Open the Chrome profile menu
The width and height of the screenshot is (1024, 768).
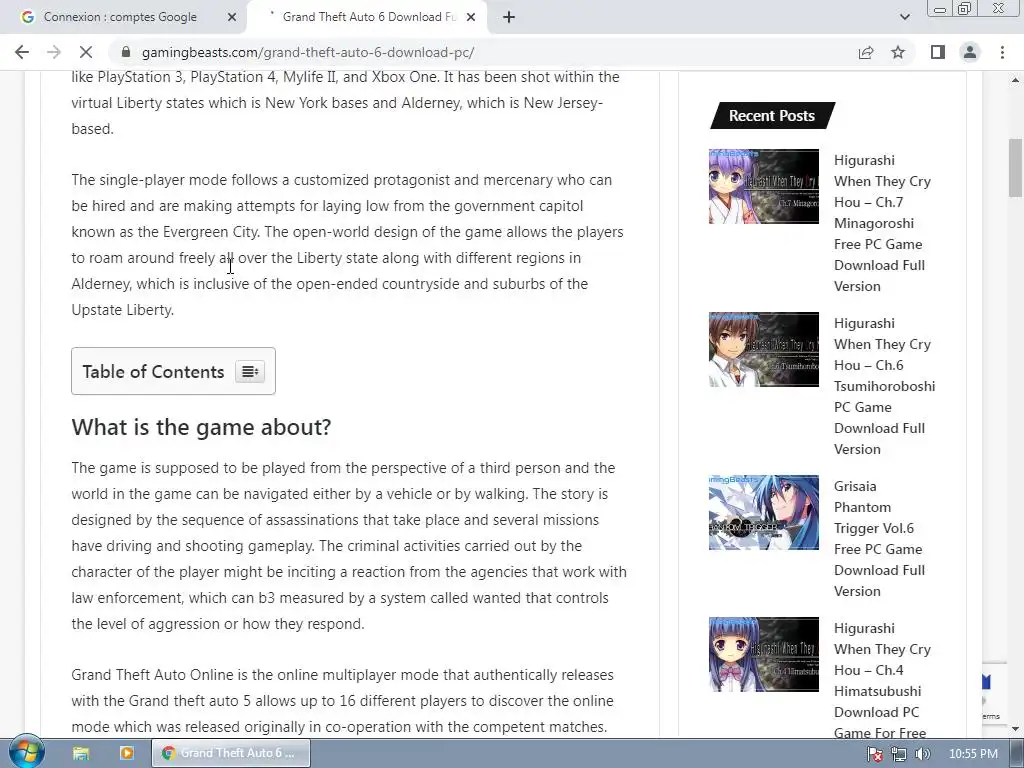(x=970, y=52)
